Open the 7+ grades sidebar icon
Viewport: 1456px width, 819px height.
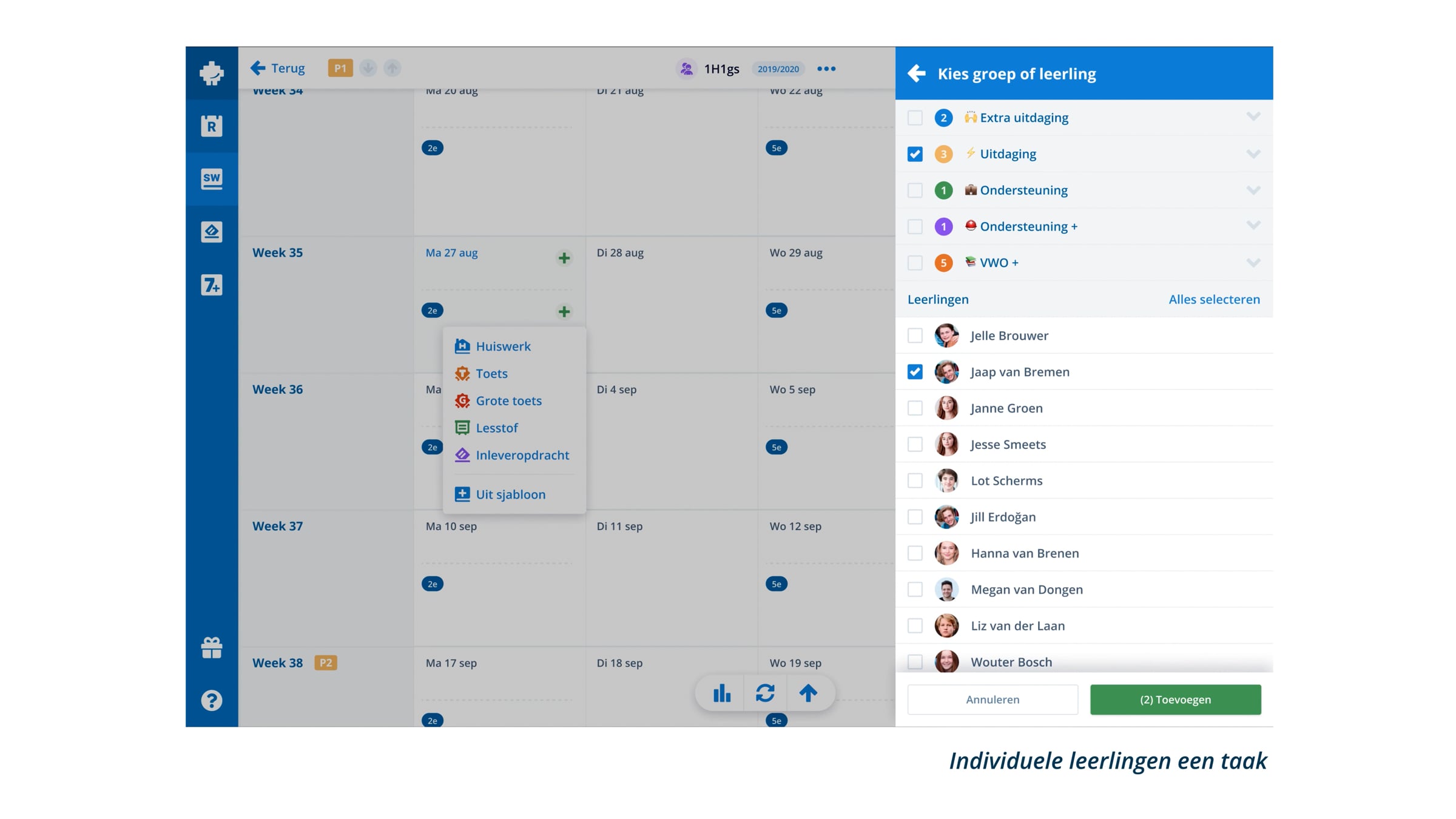pyautogui.click(x=212, y=285)
